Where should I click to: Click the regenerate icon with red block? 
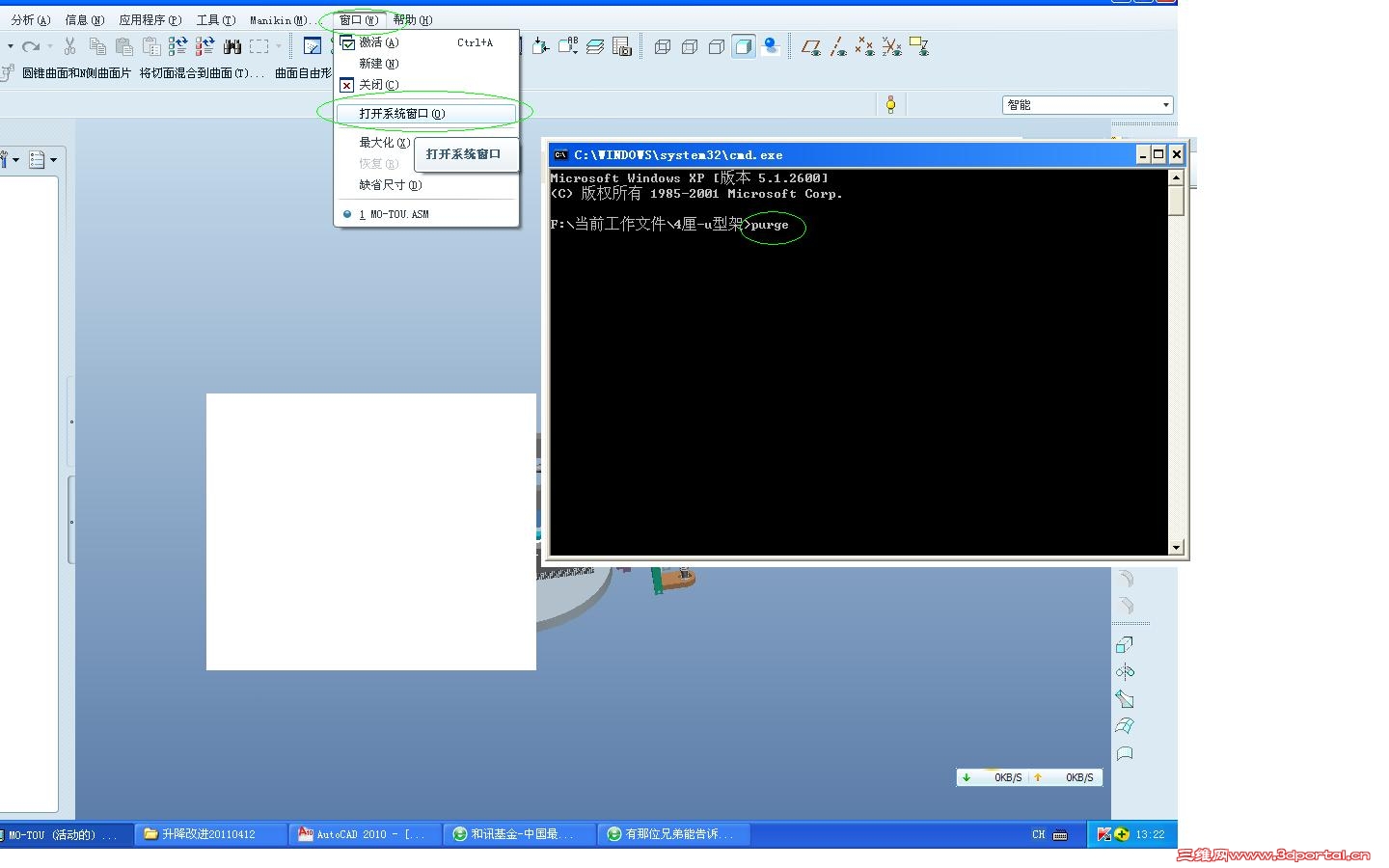click(205, 46)
